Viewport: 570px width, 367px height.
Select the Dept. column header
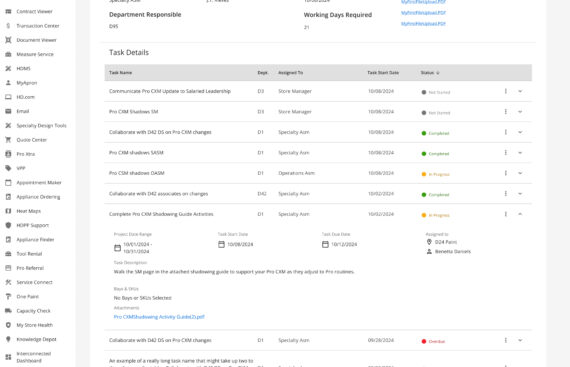[x=263, y=73]
